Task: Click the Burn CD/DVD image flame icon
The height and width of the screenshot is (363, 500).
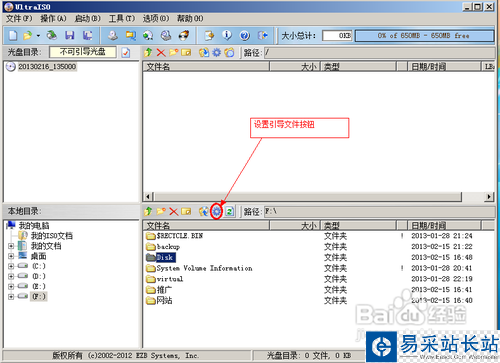Action: point(184,35)
